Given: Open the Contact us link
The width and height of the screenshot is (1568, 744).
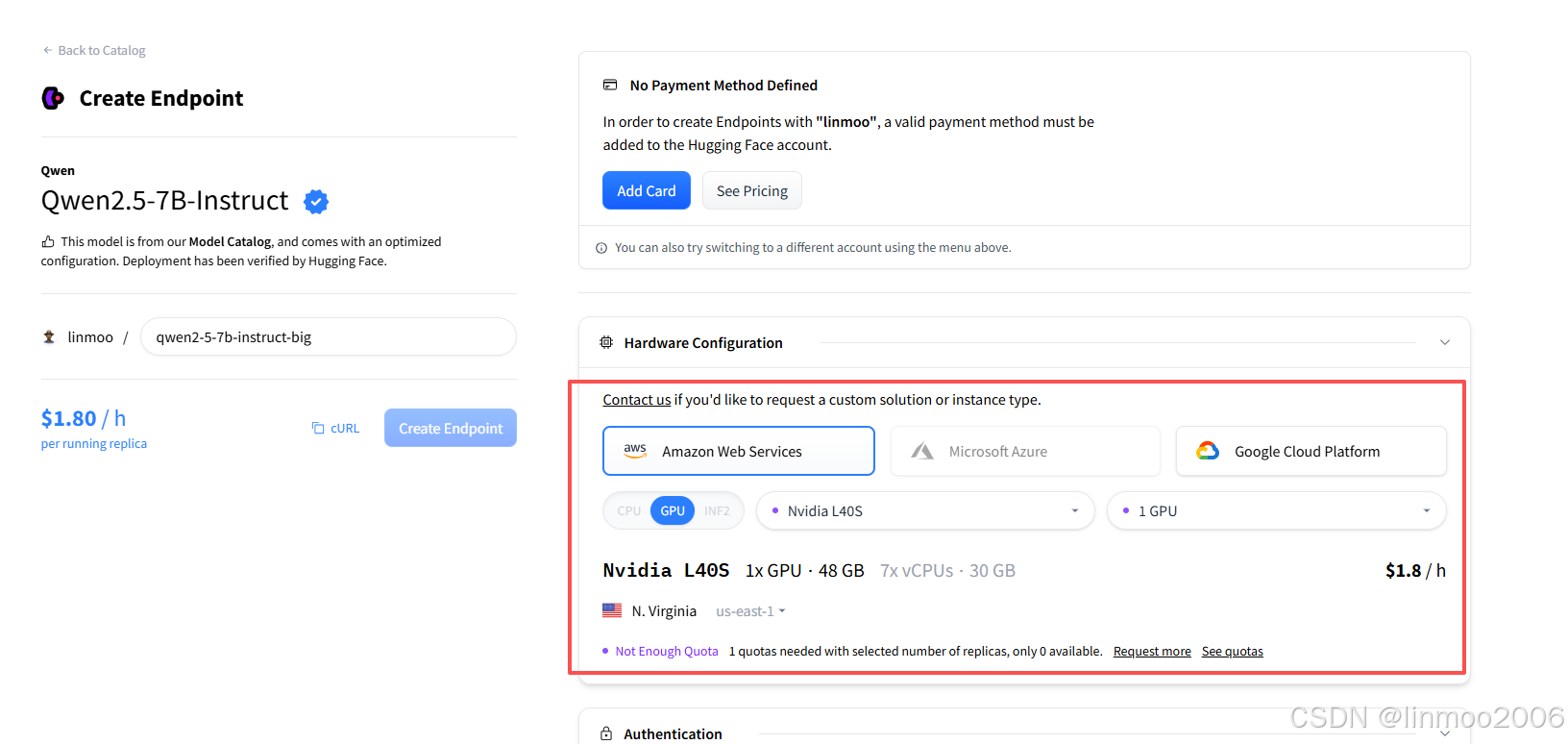Looking at the screenshot, I should tap(637, 400).
